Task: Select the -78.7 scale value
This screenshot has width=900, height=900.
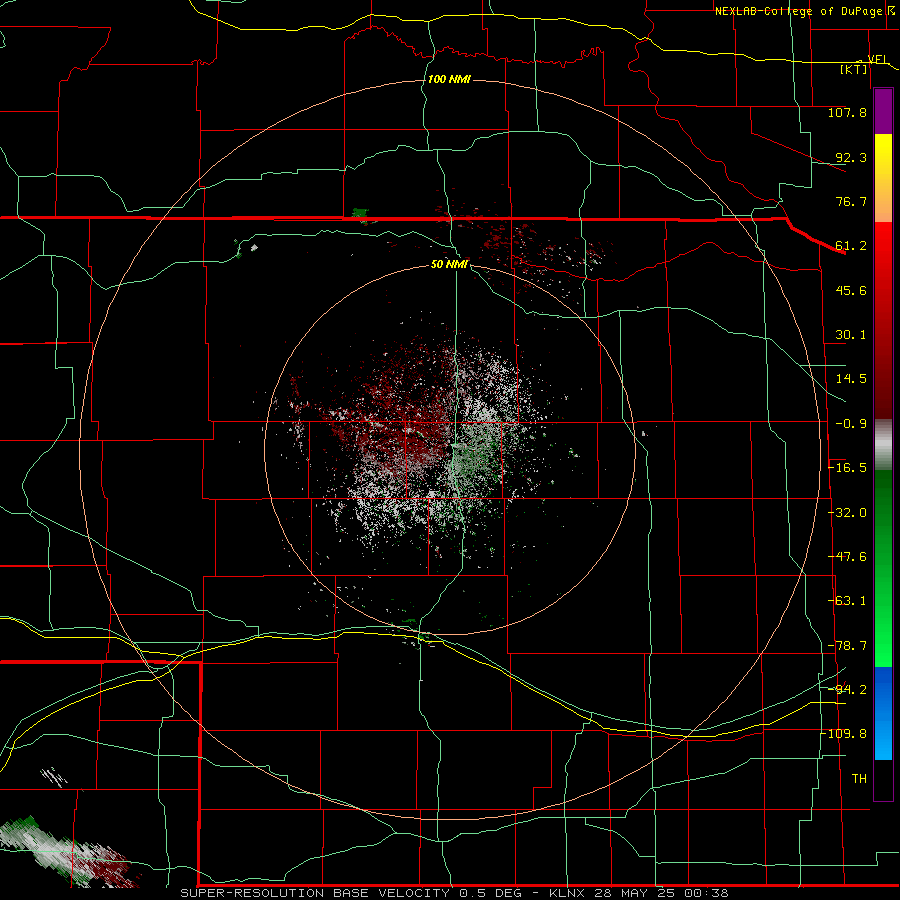Action: [x=847, y=646]
